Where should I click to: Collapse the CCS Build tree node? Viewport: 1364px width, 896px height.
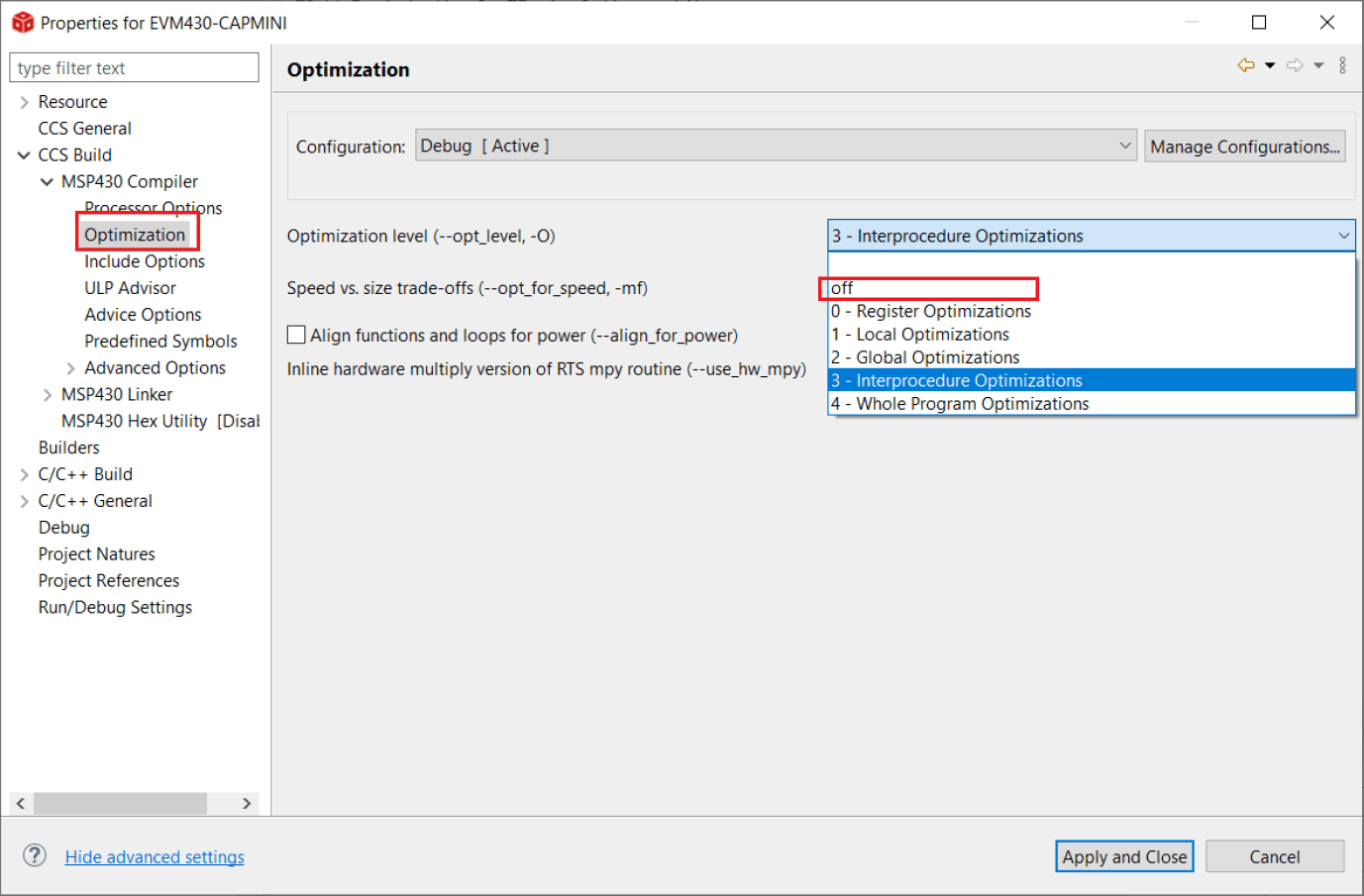(24, 155)
